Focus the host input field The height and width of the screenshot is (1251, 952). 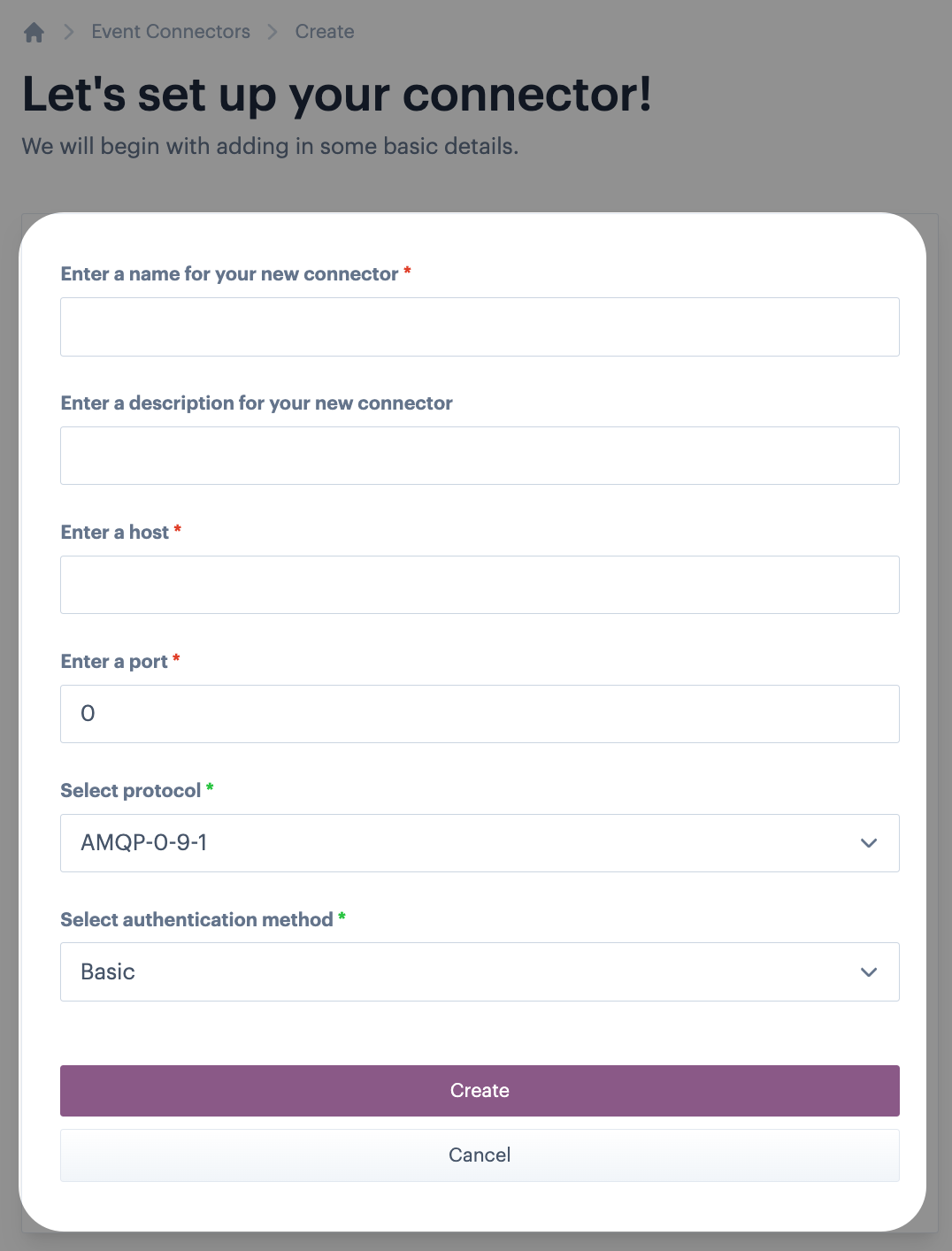[x=480, y=585]
